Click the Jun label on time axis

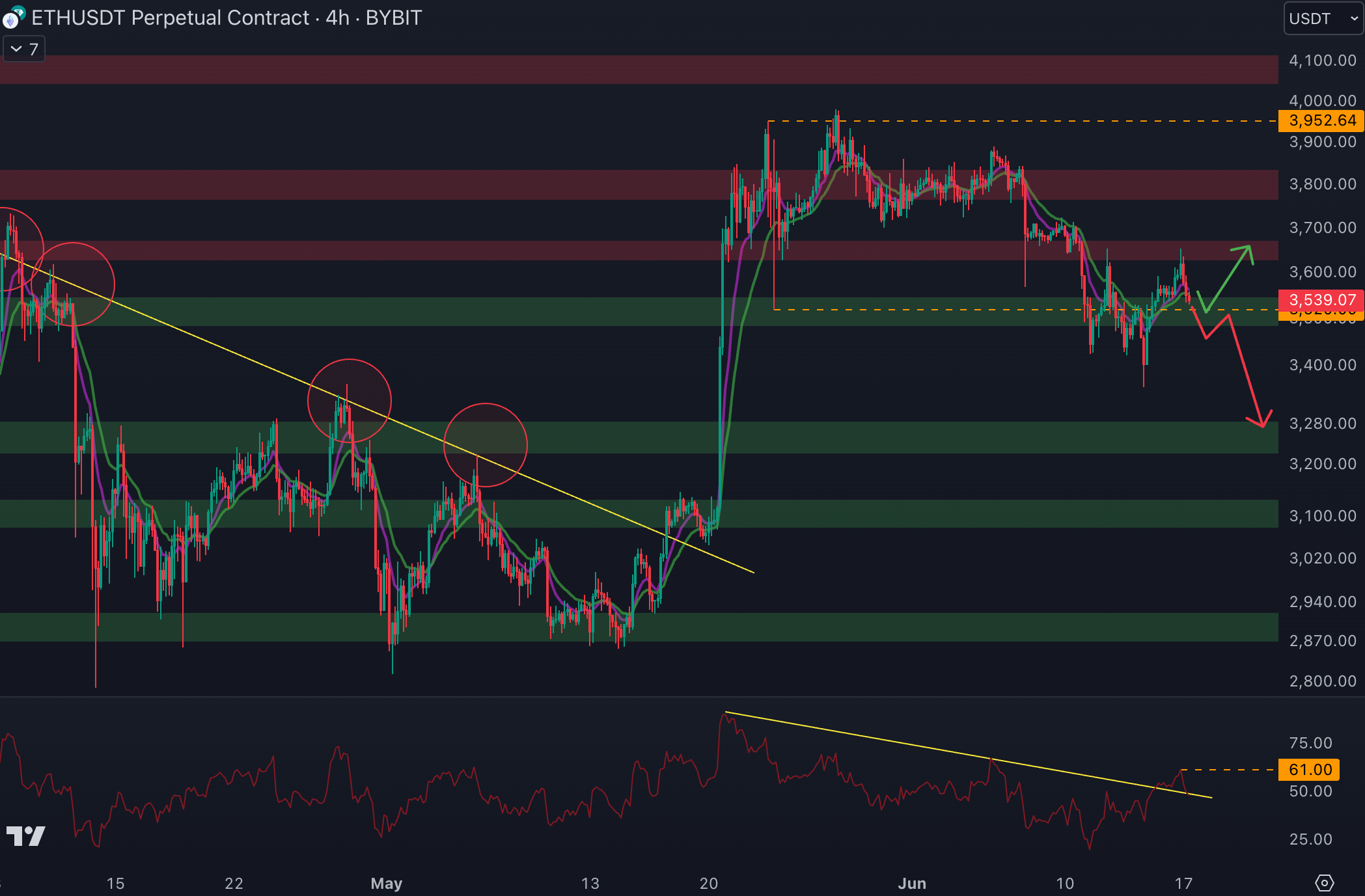pyautogui.click(x=911, y=883)
